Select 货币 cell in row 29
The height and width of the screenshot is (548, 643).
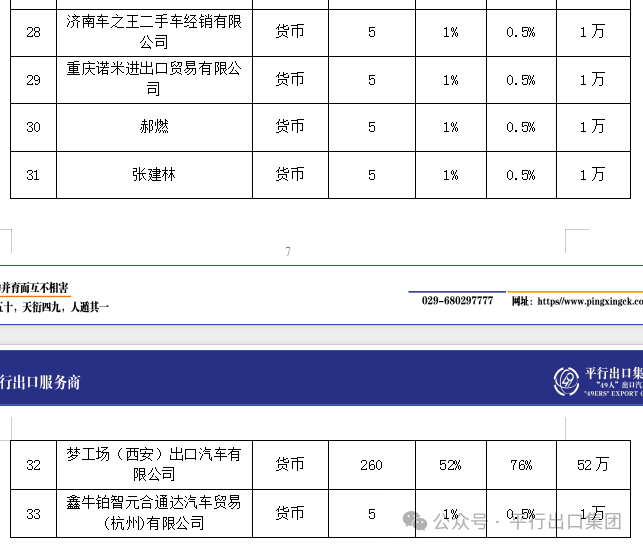coord(290,80)
